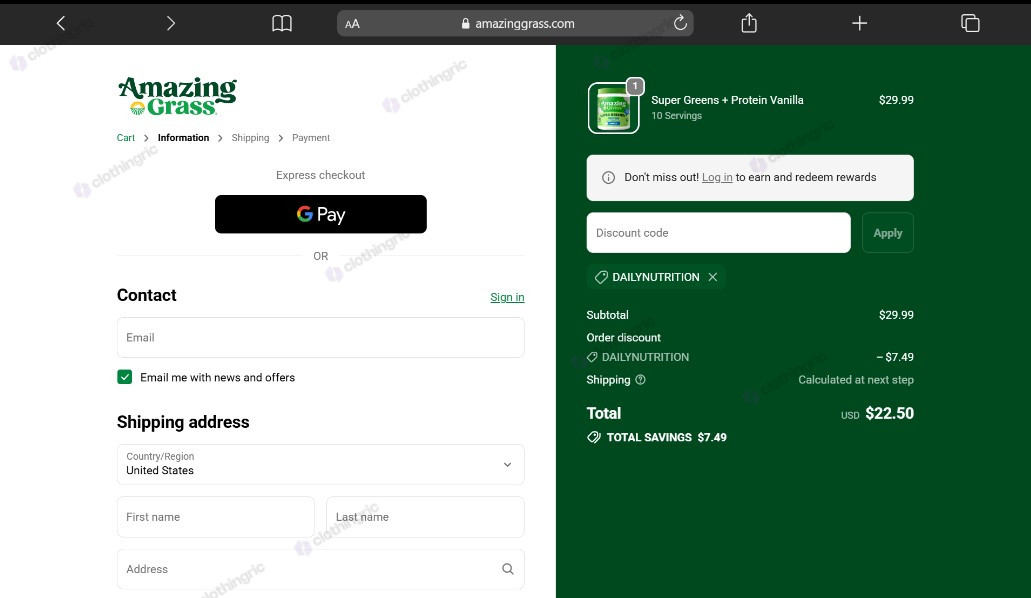Click the amazinggrass.com address bar

coord(516,24)
